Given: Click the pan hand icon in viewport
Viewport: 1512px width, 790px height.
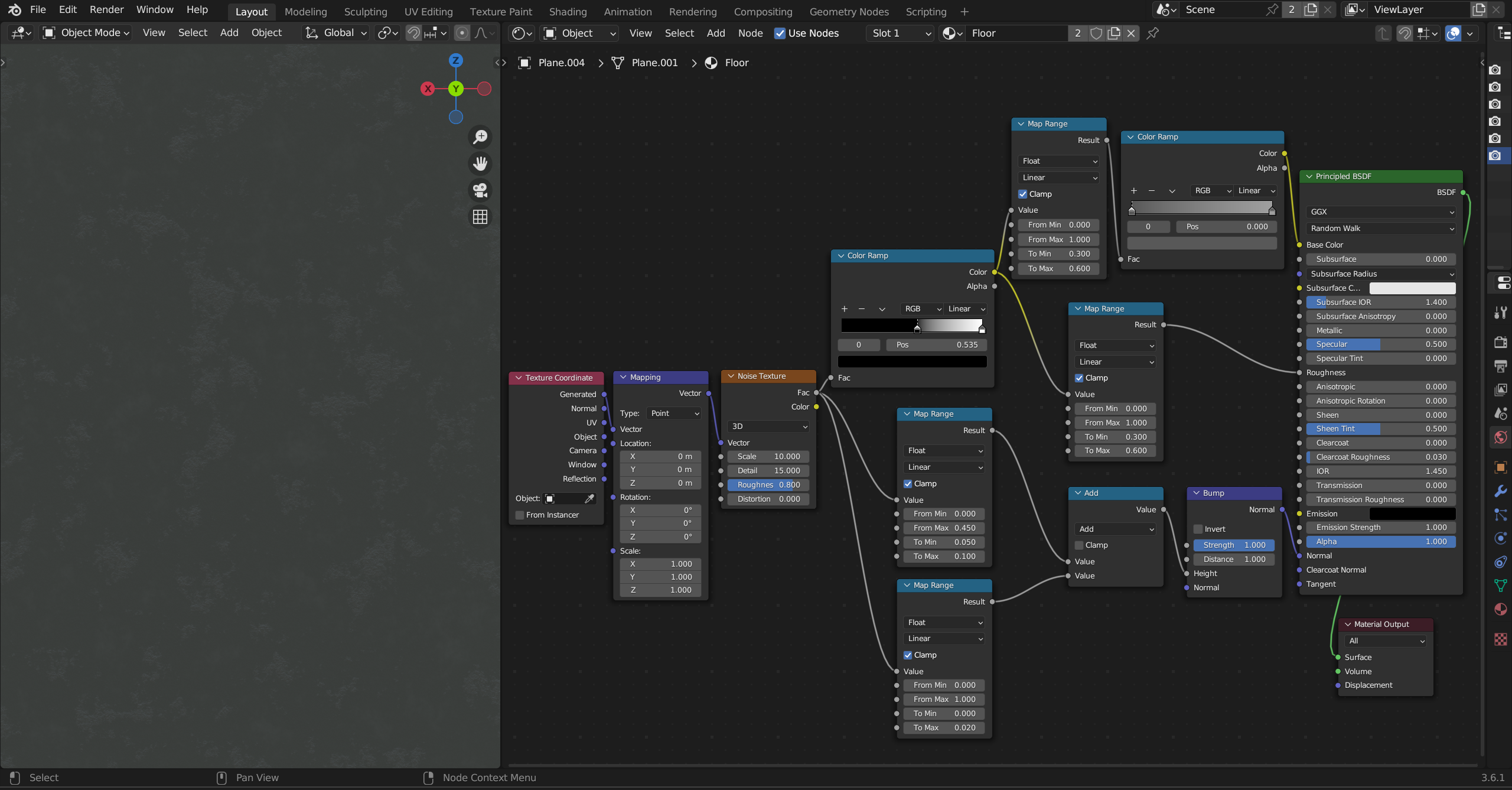Looking at the screenshot, I should [x=480, y=164].
